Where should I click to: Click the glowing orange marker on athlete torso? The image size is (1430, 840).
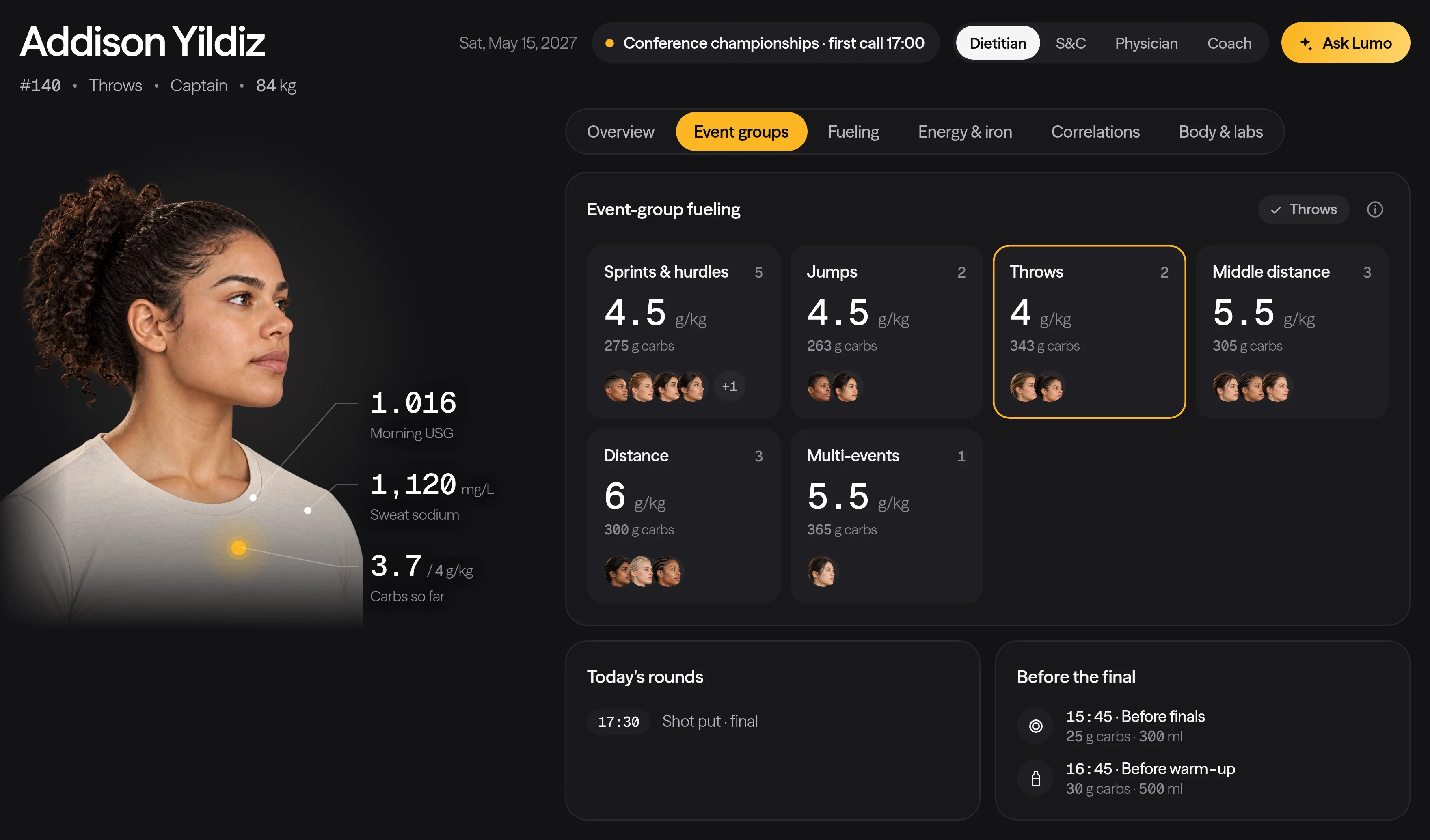[238, 547]
